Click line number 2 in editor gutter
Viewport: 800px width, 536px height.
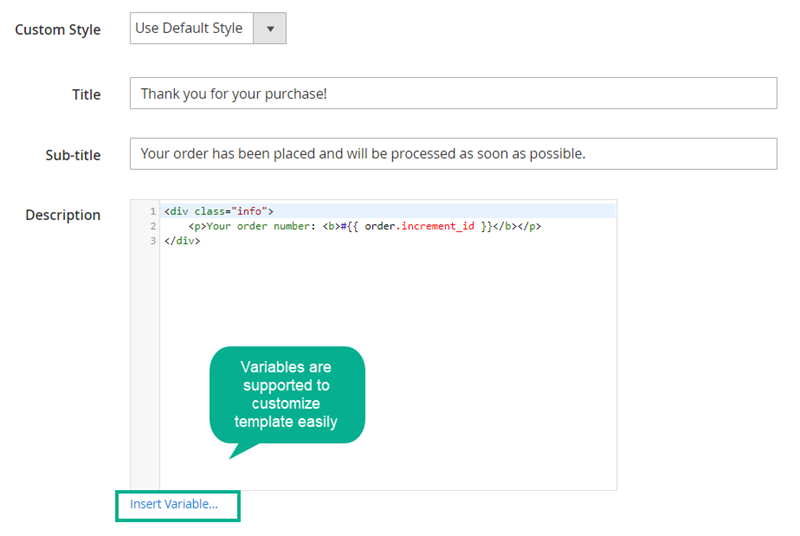pyautogui.click(x=153, y=226)
